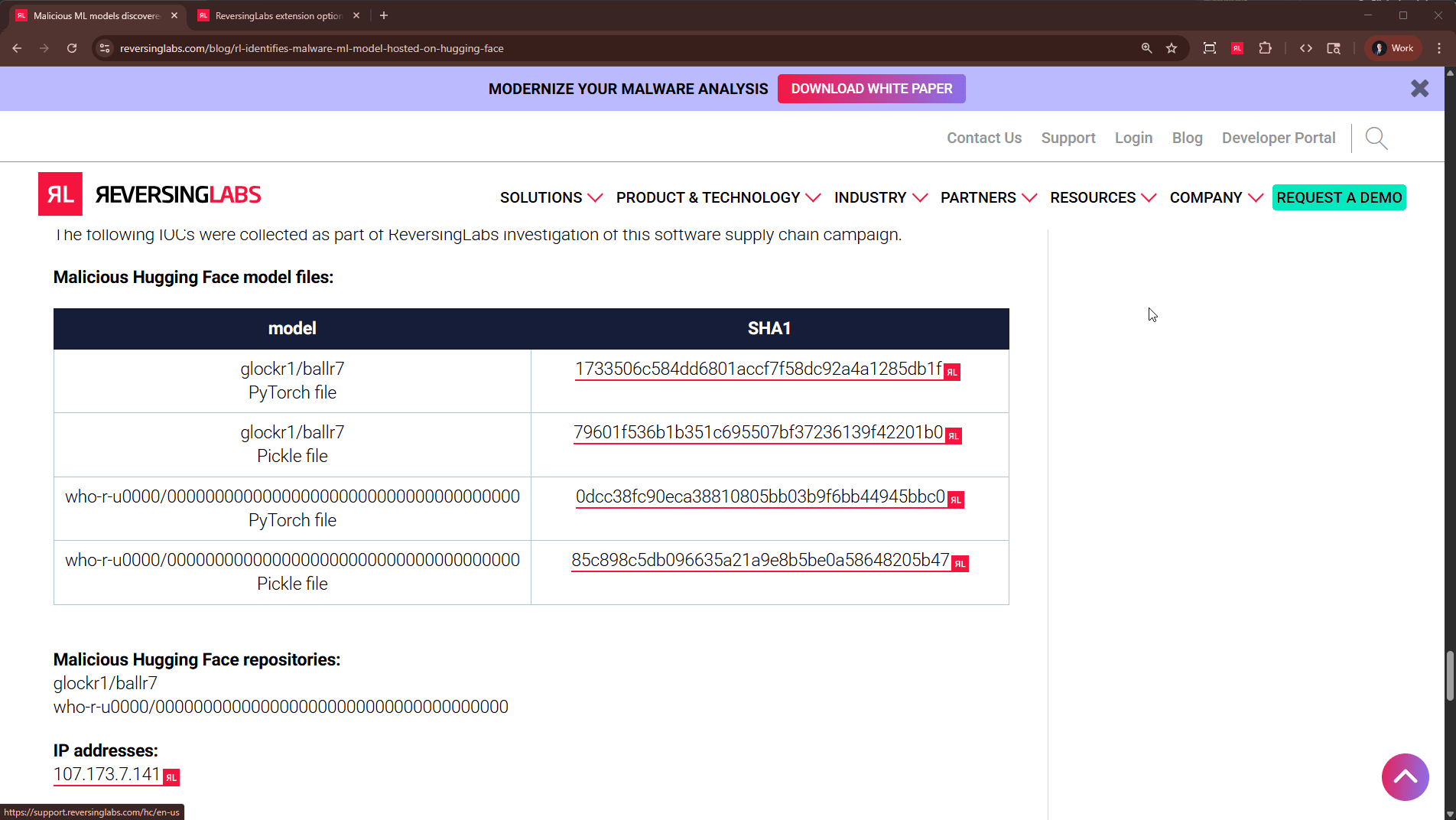Image resolution: width=1456 pixels, height=820 pixels.
Task: Expand the PRODUCT & TECHNOLOGY menu
Action: click(719, 197)
